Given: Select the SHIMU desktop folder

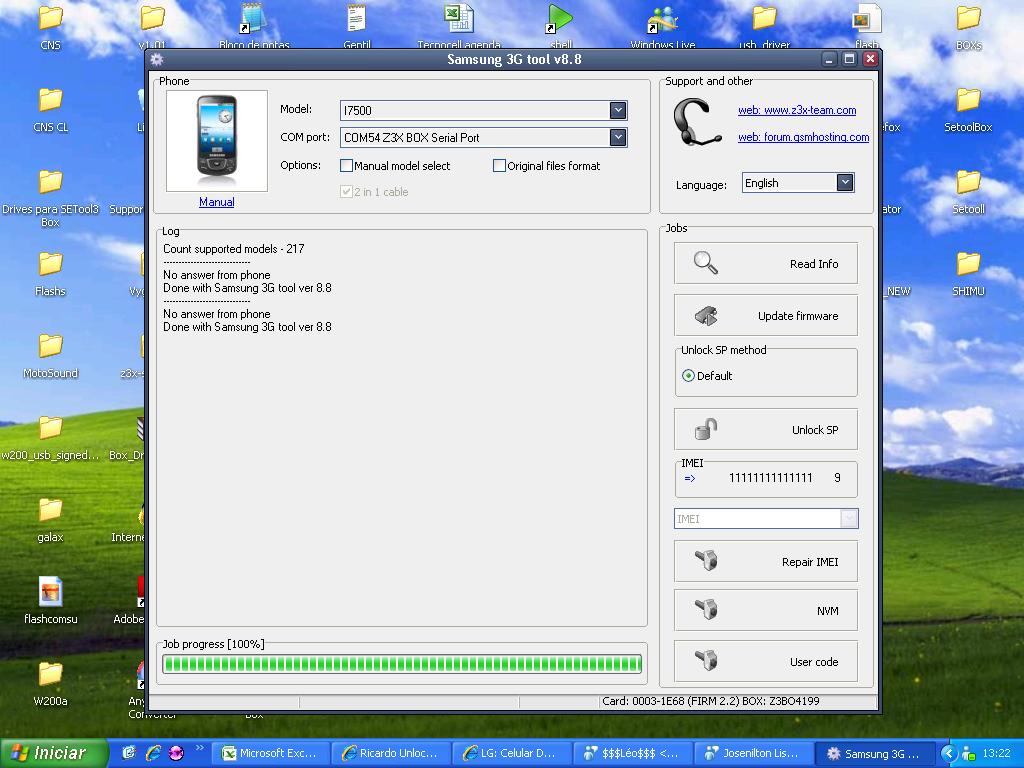Looking at the screenshot, I should click(x=968, y=274).
